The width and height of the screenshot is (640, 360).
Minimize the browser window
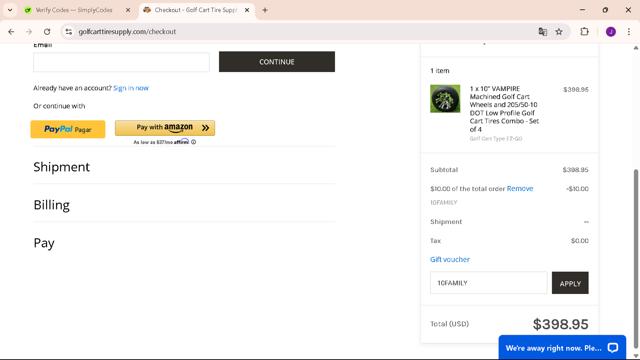click(582, 10)
